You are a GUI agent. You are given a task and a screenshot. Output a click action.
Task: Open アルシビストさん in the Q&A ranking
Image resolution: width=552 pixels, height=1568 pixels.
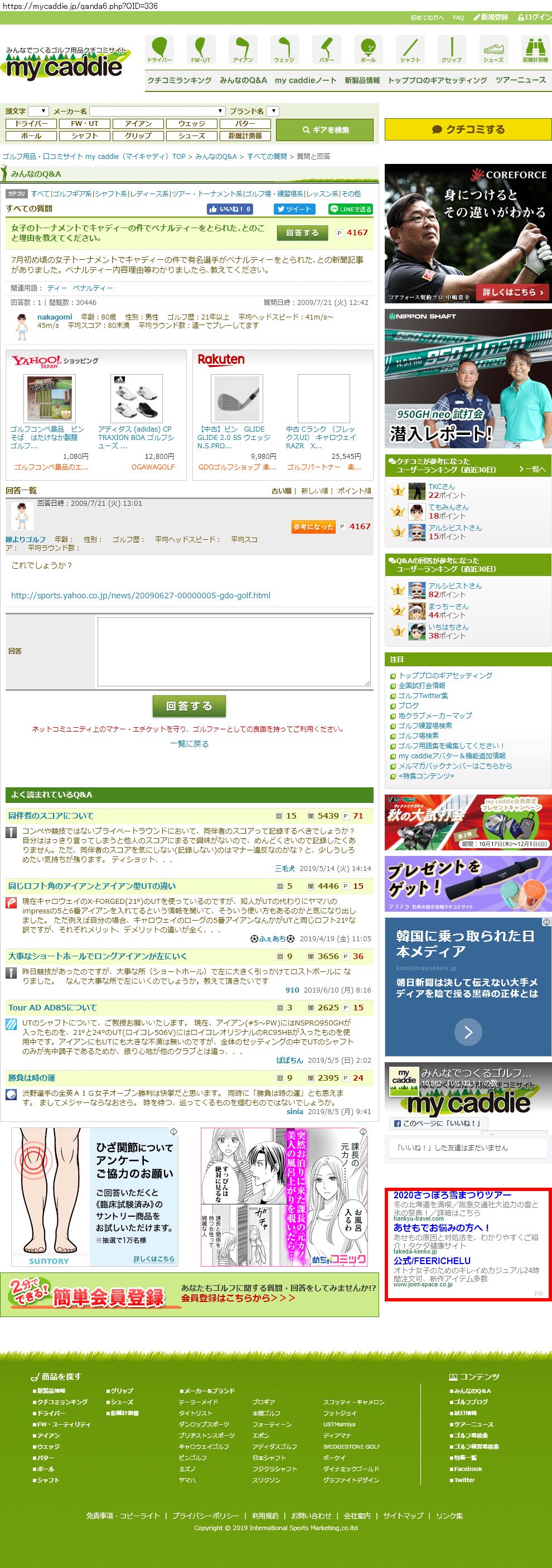point(454,585)
